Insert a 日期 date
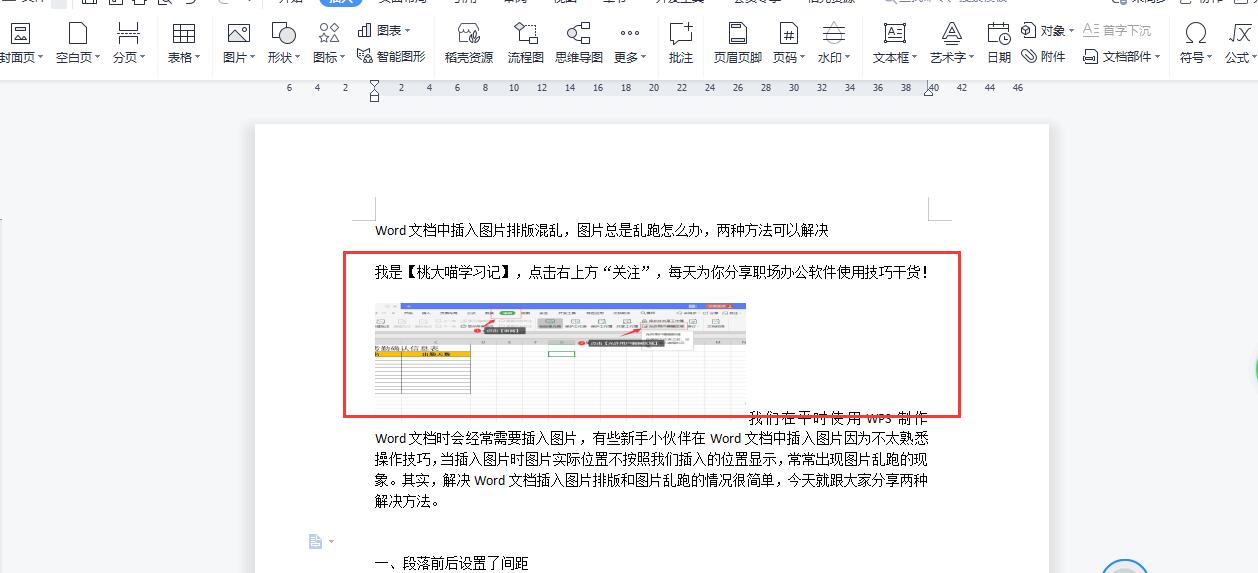This screenshot has height=573, width=1258. click(x=999, y=44)
